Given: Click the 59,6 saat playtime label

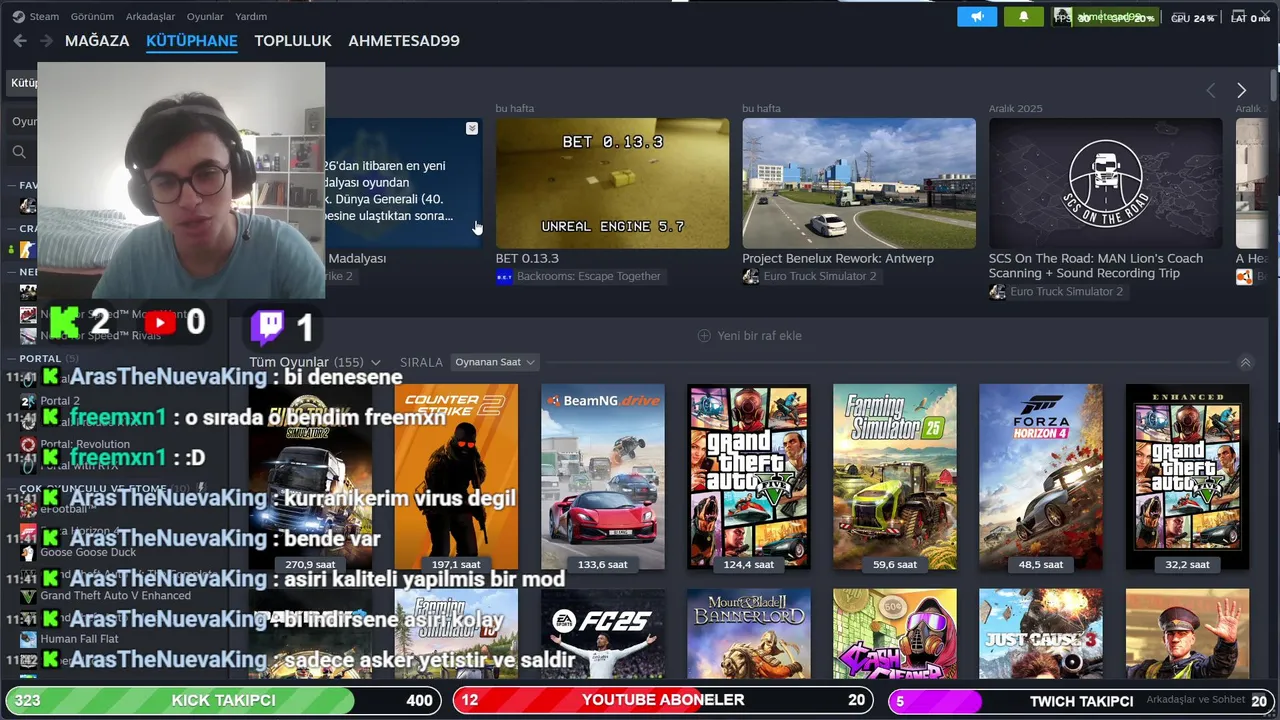Looking at the screenshot, I should (895, 564).
